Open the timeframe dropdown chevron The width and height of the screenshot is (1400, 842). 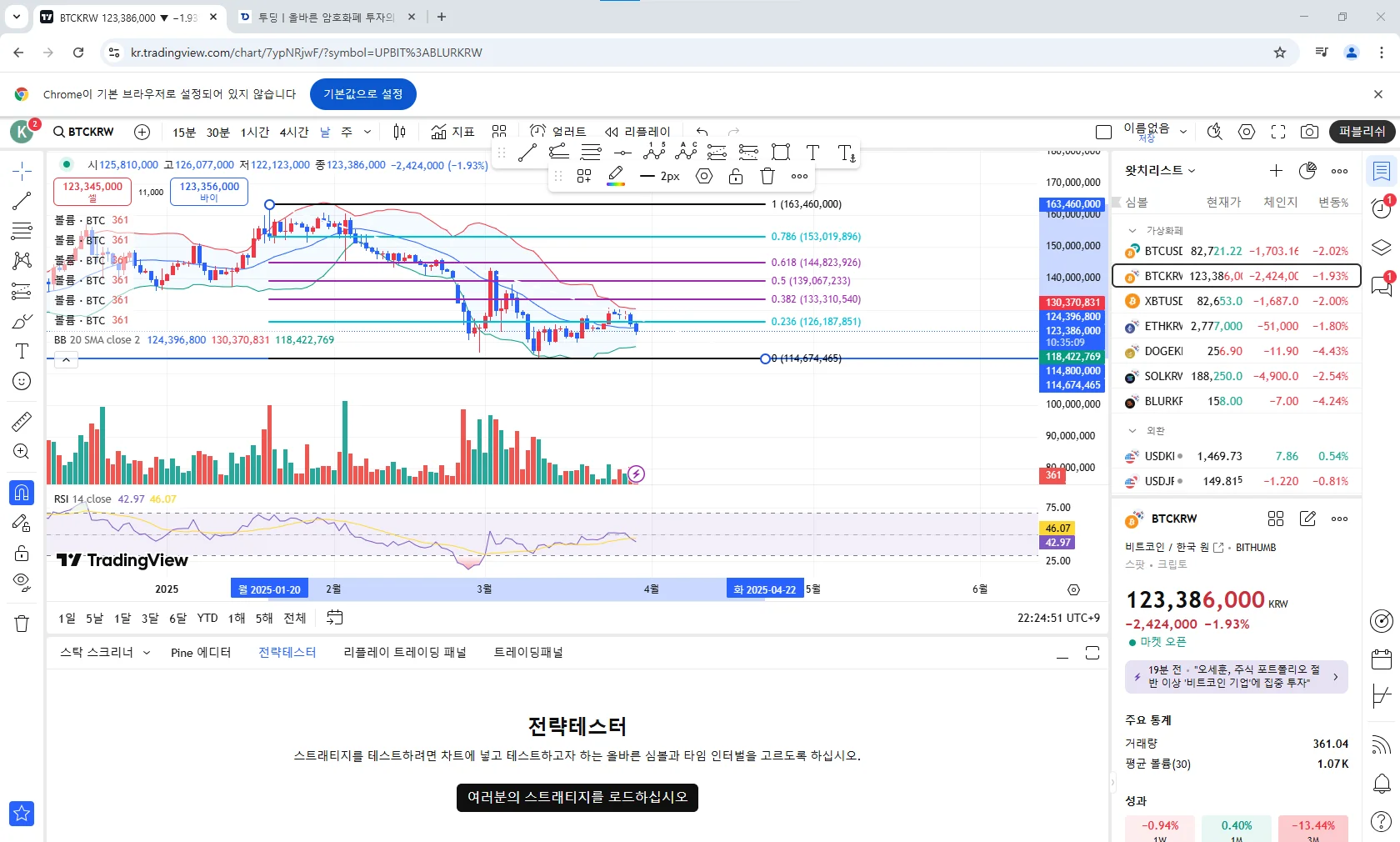[367, 132]
